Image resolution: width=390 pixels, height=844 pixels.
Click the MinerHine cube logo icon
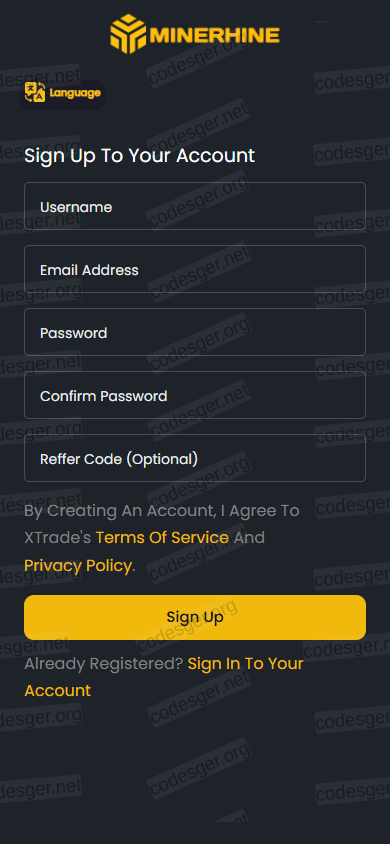(x=128, y=34)
